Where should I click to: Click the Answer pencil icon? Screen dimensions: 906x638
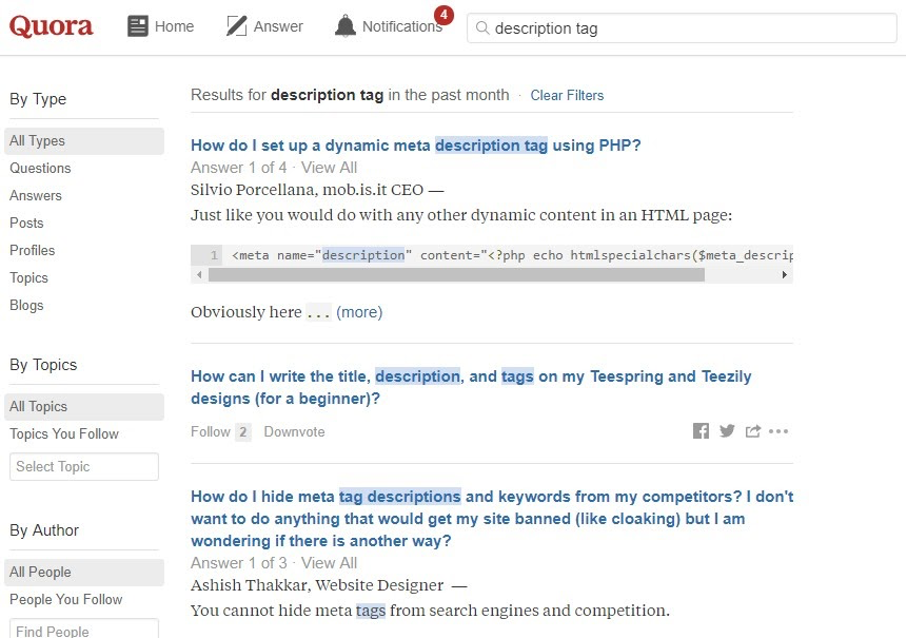click(x=236, y=26)
